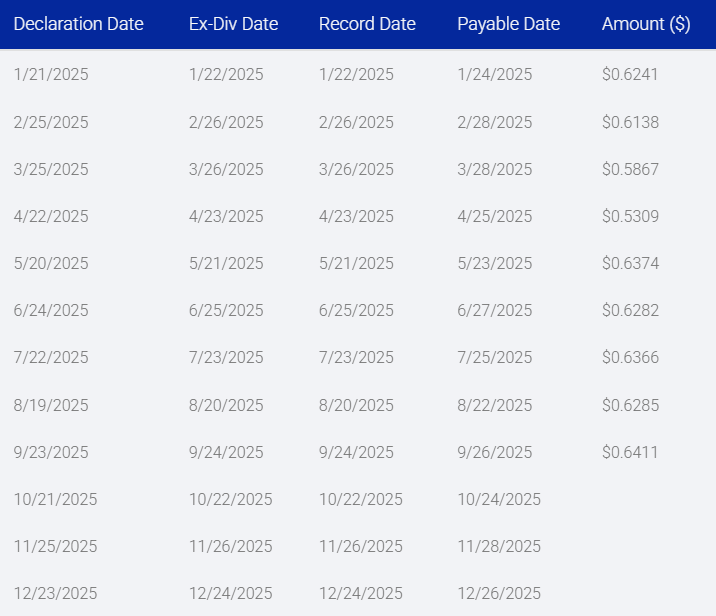The height and width of the screenshot is (616, 716).
Task: Select declaration date 10/21/2025
Action: 55,499
